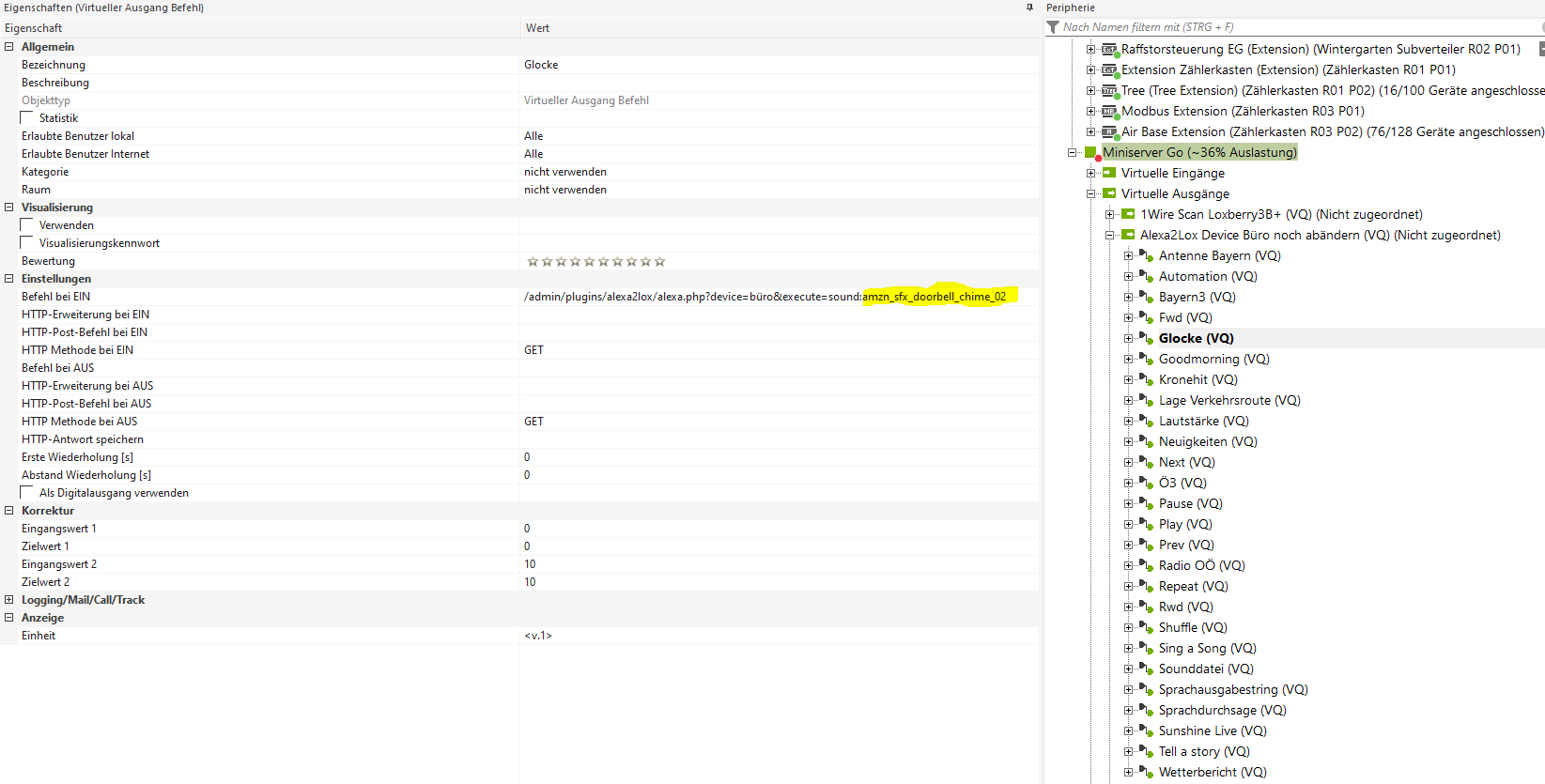The height and width of the screenshot is (784, 1545).
Task: Set rating using the Bewertung stars
Action: point(595,262)
